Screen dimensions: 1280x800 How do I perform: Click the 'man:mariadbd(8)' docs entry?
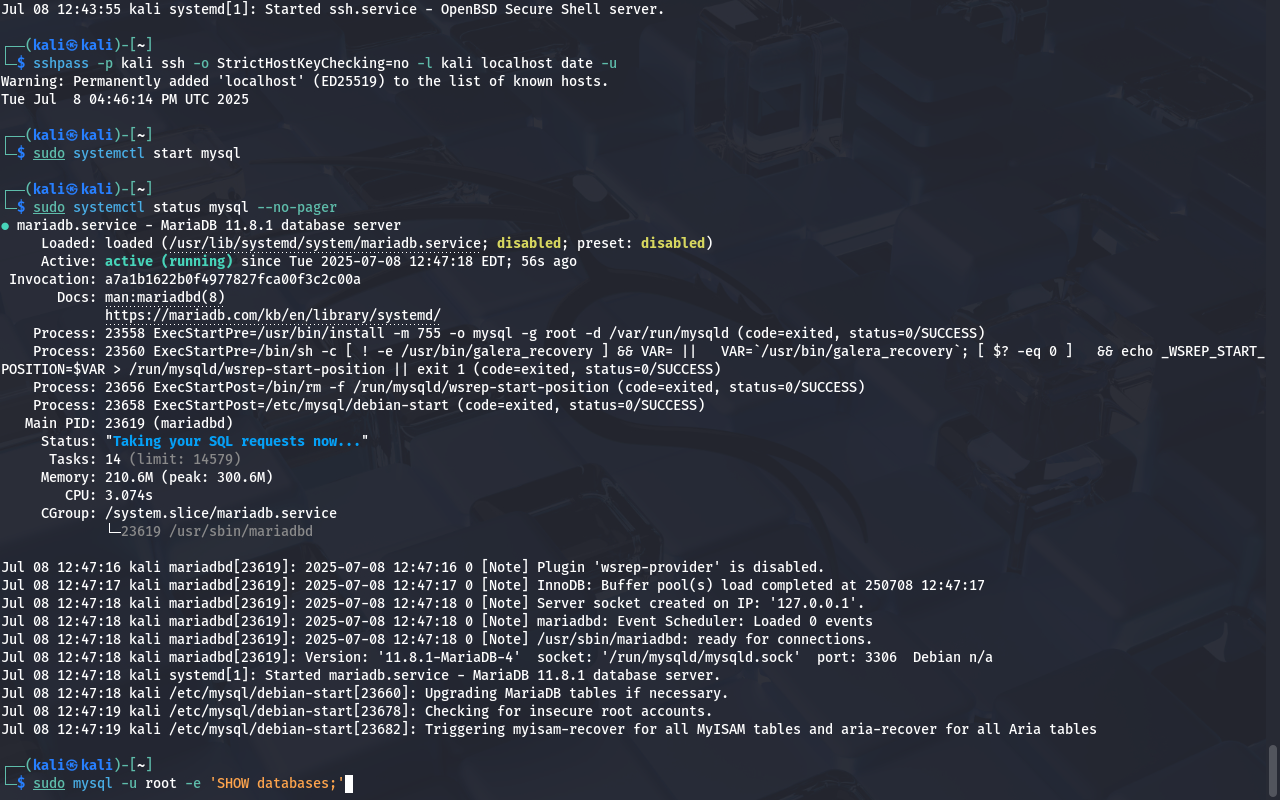coord(165,297)
